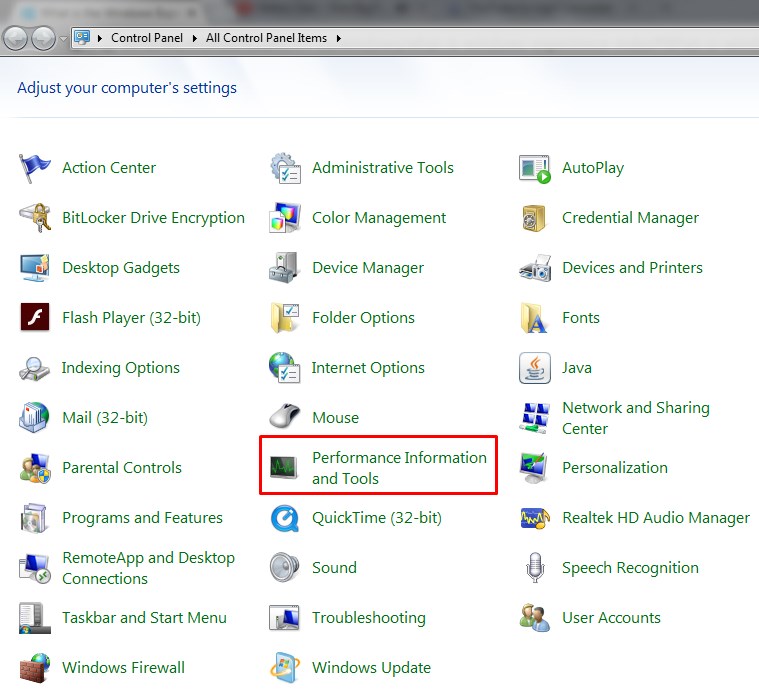Click the address bar computer icon

coord(82,38)
